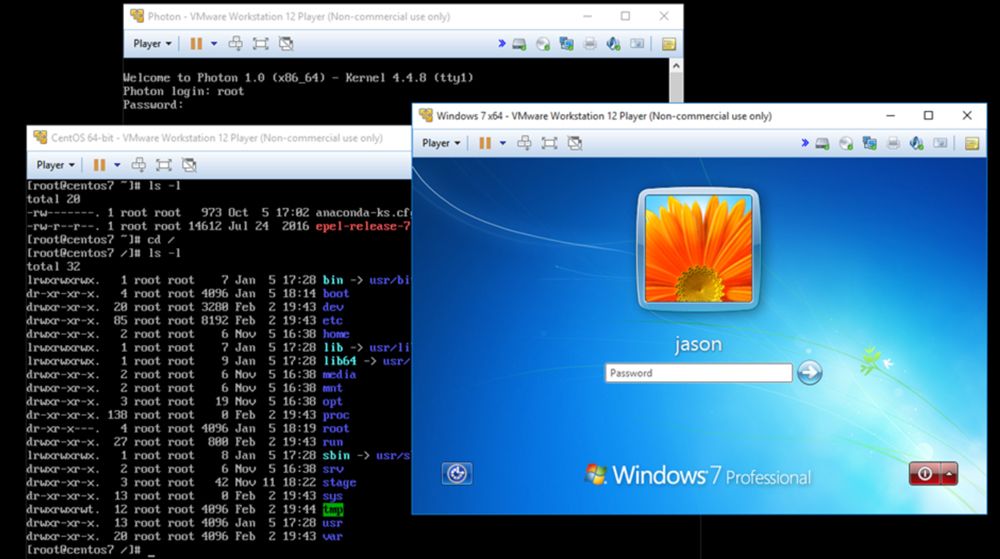Screen dimensions: 1000x559
Task: Click 'stage' directory entry in CentOS terminal
Action: pyautogui.click(x=339, y=483)
